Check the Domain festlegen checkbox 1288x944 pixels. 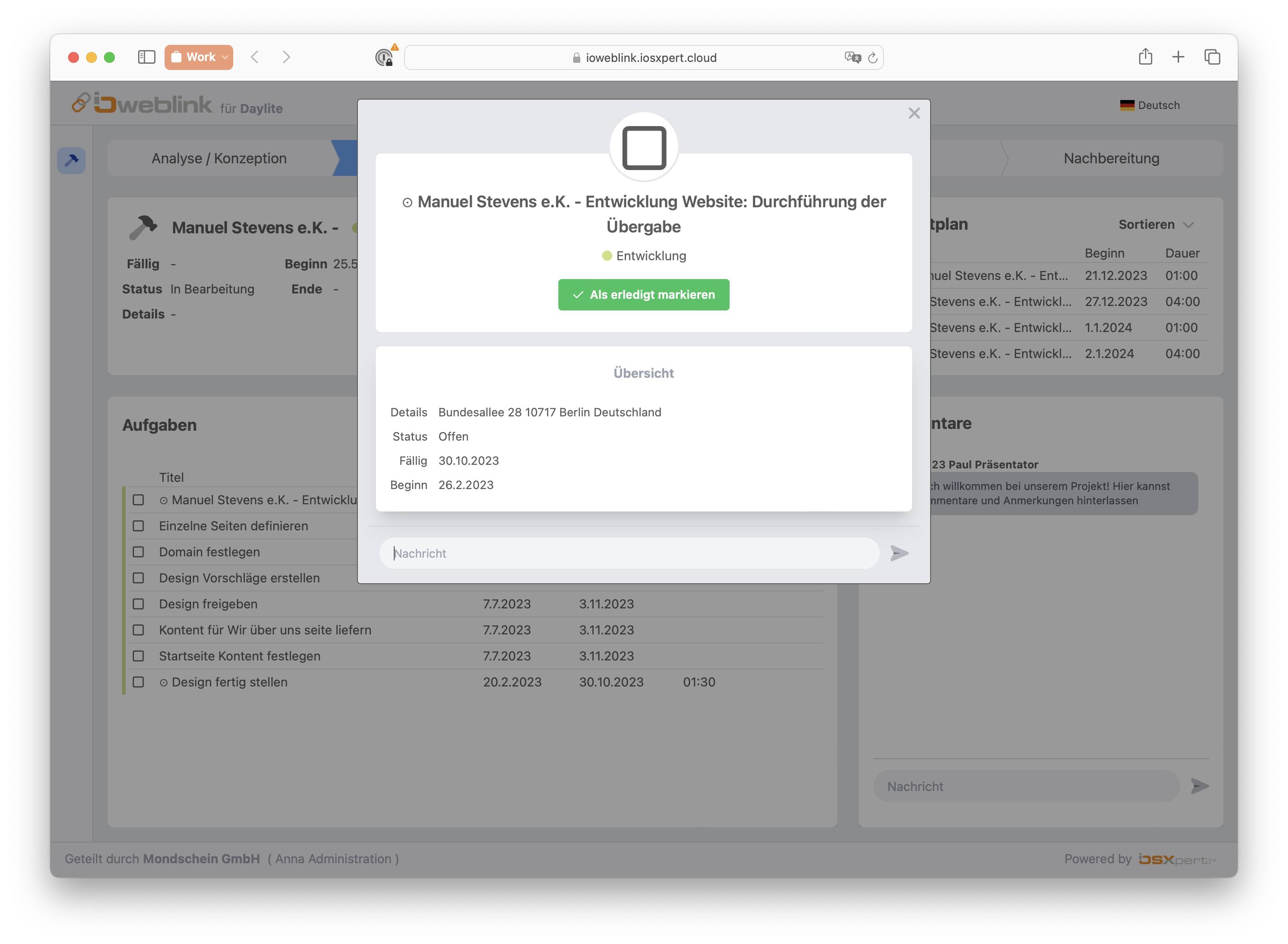click(138, 552)
